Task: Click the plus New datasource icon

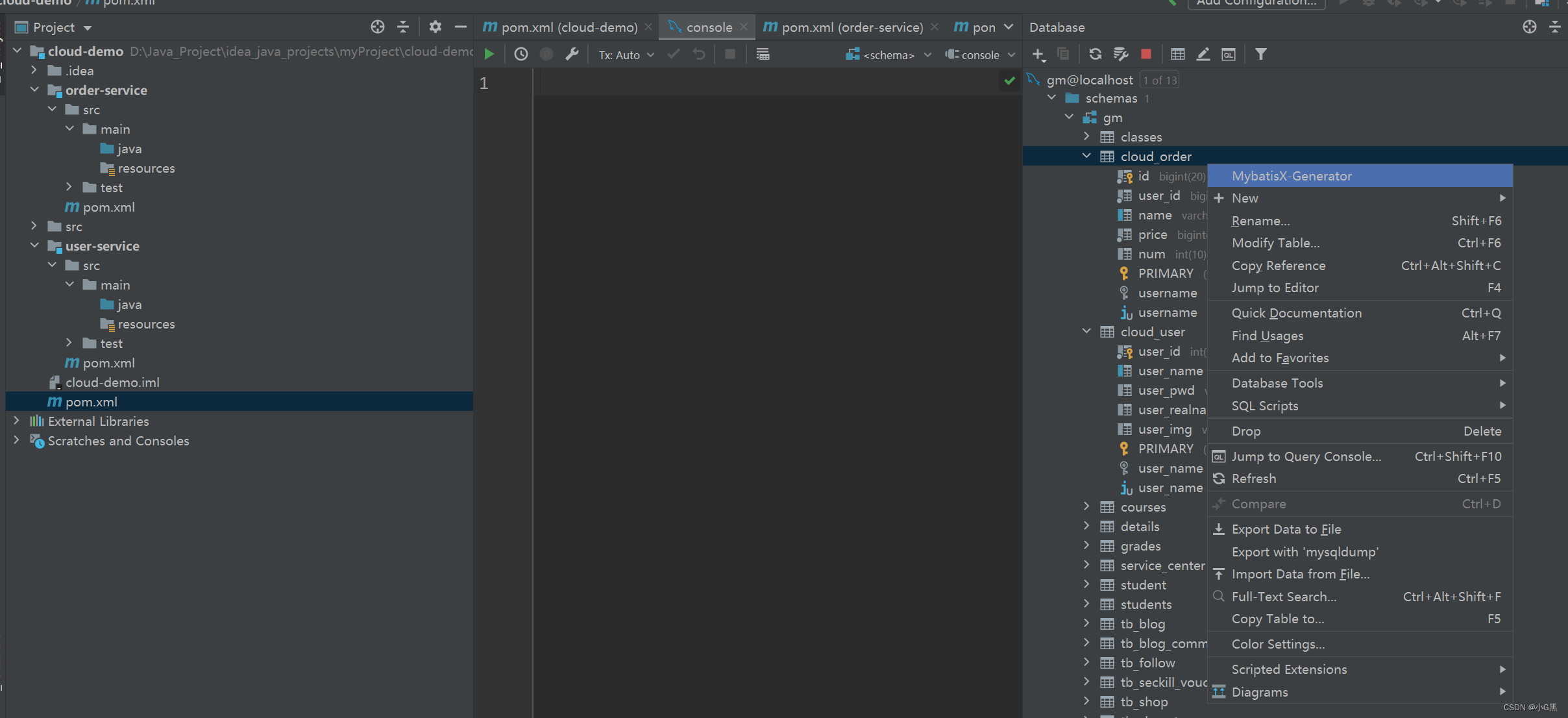Action: [x=1038, y=55]
